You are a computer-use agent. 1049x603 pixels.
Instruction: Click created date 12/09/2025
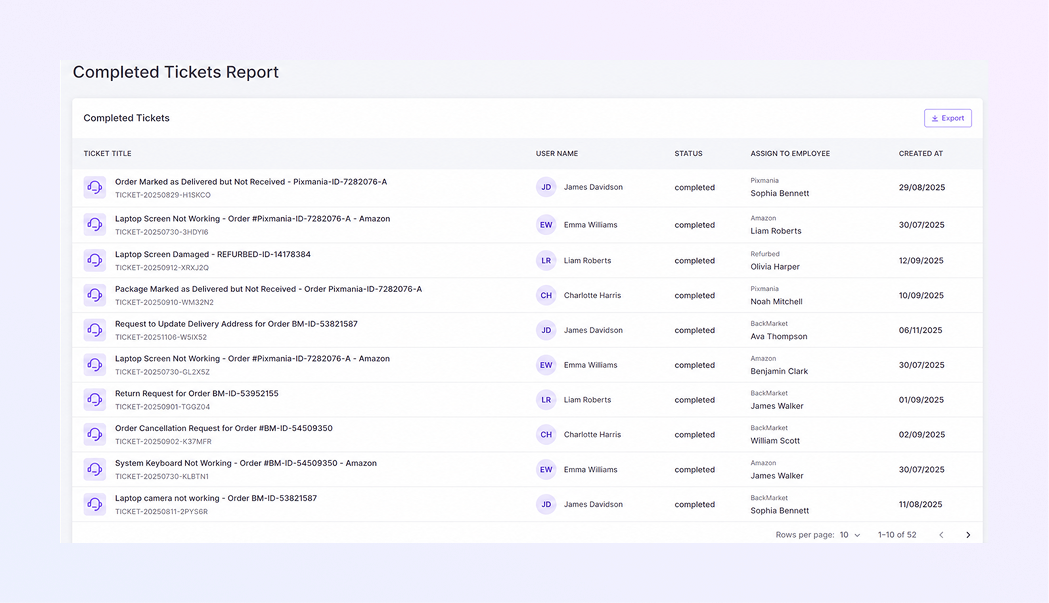coord(921,260)
